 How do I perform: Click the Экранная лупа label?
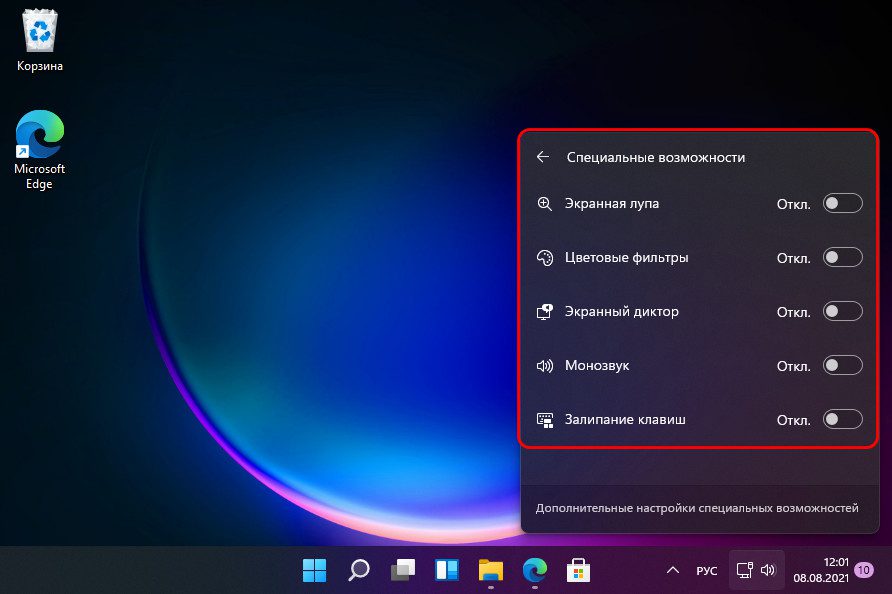(x=612, y=204)
